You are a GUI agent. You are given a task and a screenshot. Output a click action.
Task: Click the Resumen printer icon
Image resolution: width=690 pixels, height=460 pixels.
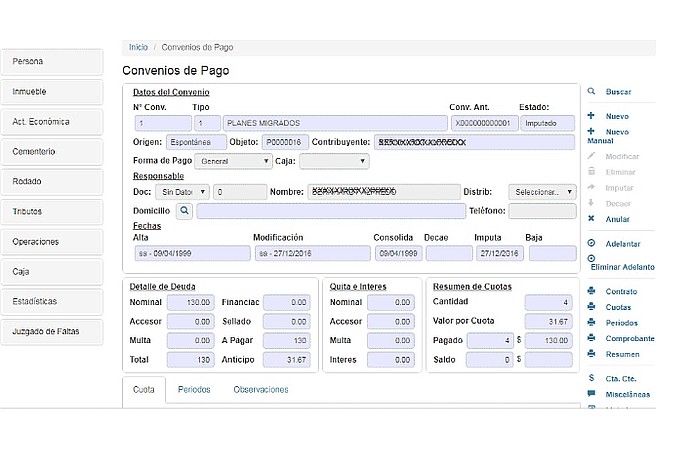click(591, 353)
